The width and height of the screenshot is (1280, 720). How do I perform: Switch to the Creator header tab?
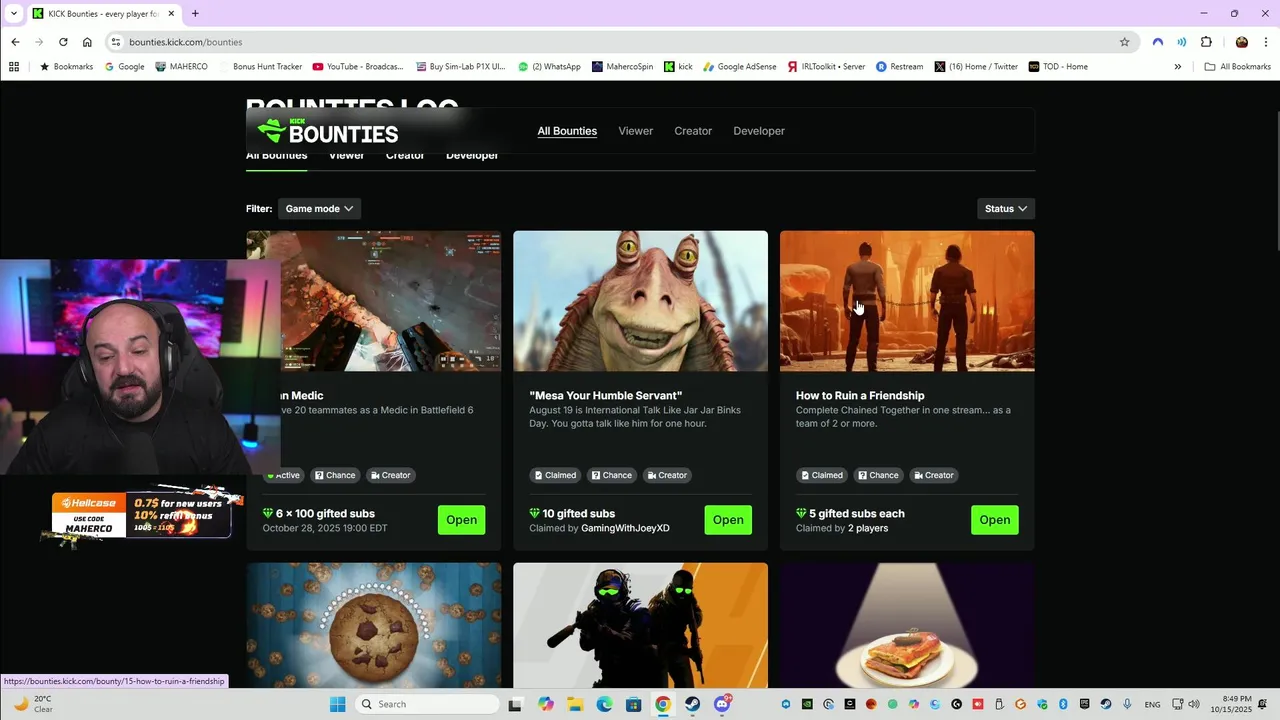(693, 131)
